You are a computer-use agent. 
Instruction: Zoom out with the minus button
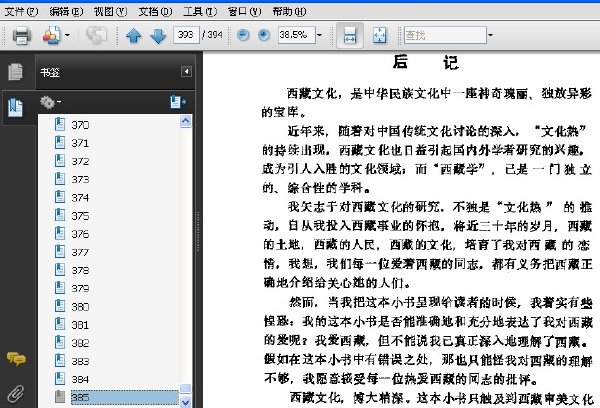click(x=243, y=35)
